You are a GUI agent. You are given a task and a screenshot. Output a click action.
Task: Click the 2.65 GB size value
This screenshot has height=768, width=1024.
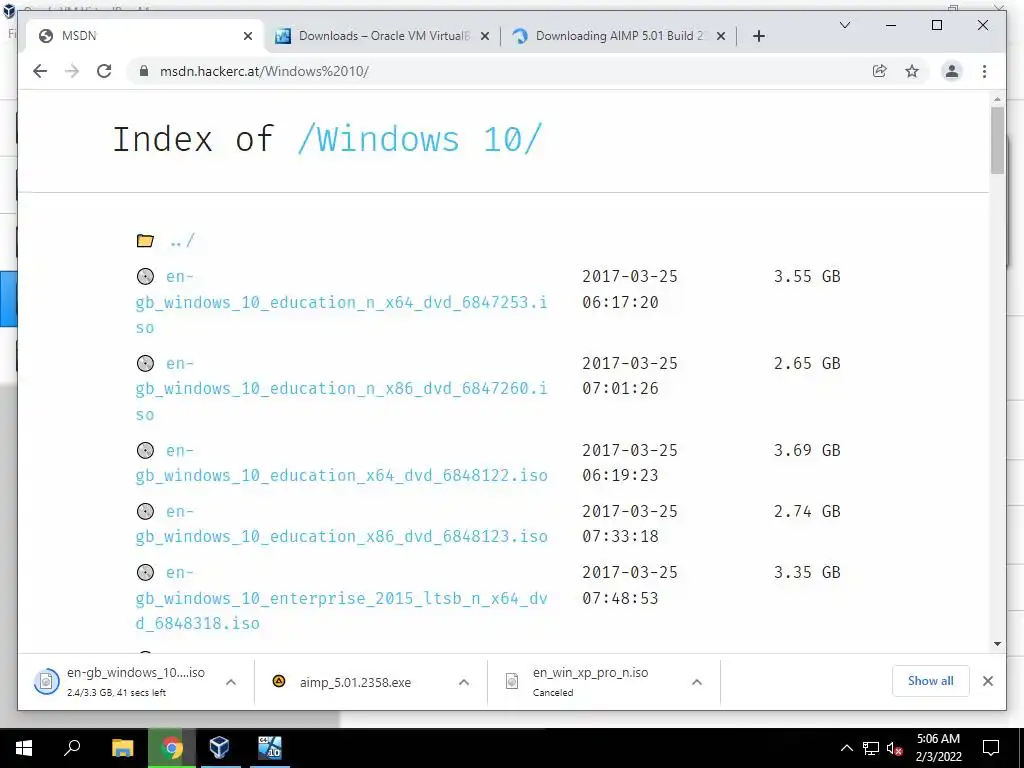pos(807,363)
